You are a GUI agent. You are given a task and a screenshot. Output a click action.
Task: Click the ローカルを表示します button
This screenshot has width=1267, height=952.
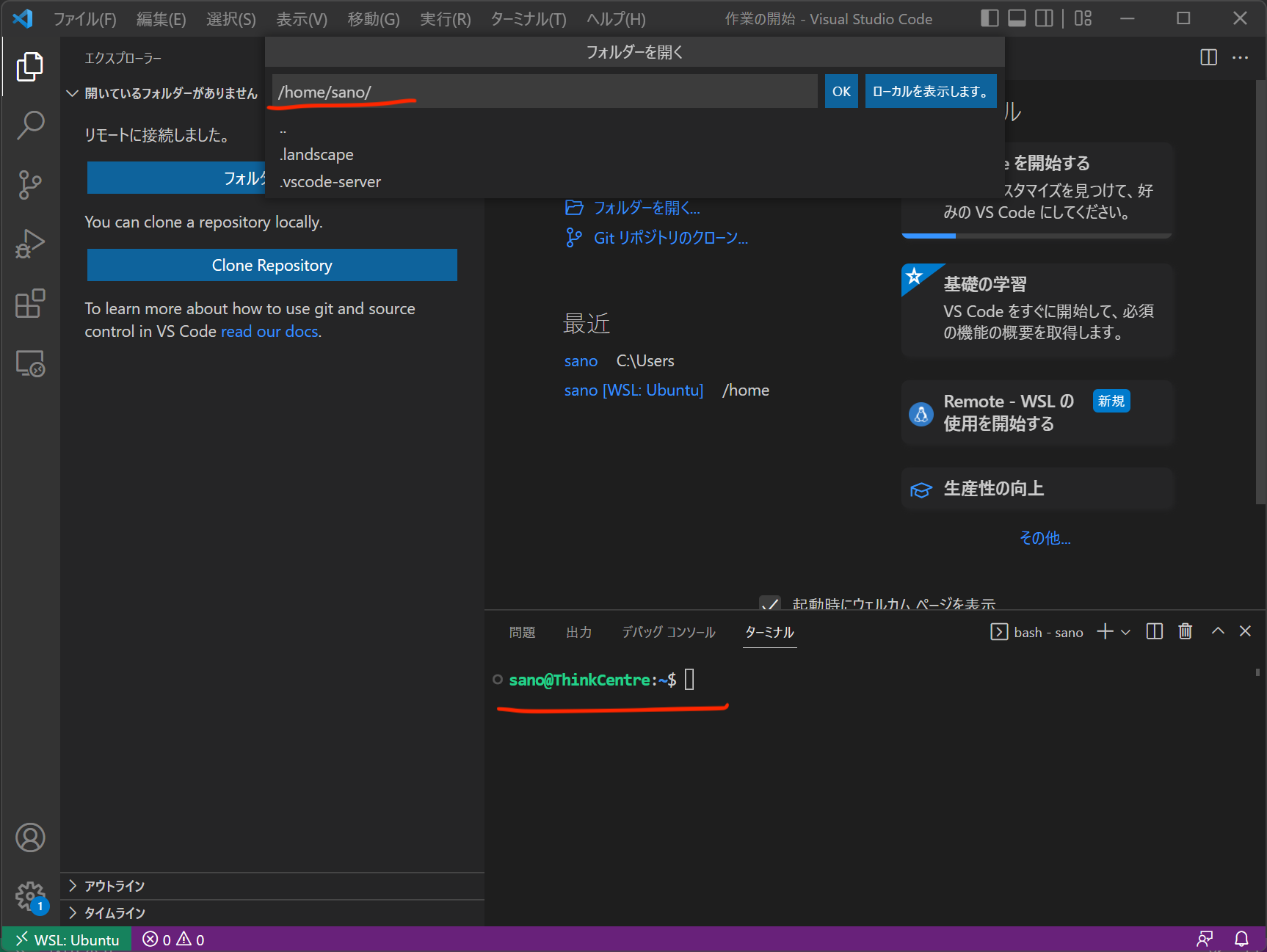[931, 92]
